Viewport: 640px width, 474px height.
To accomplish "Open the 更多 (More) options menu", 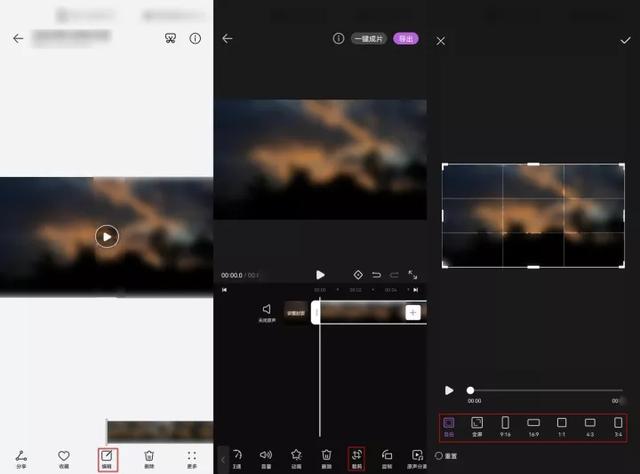I will [192, 458].
